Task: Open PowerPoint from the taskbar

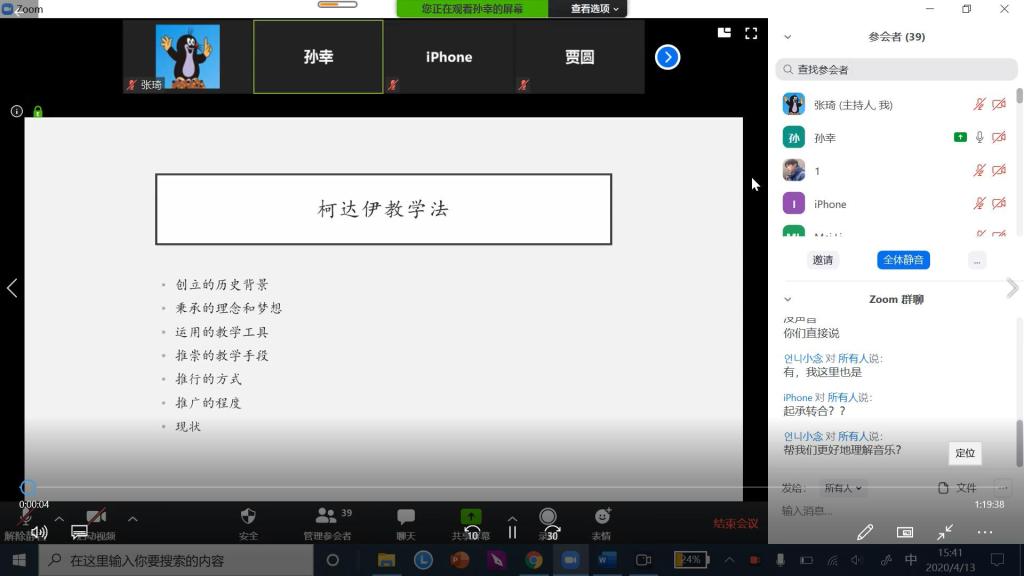Action: point(460,560)
